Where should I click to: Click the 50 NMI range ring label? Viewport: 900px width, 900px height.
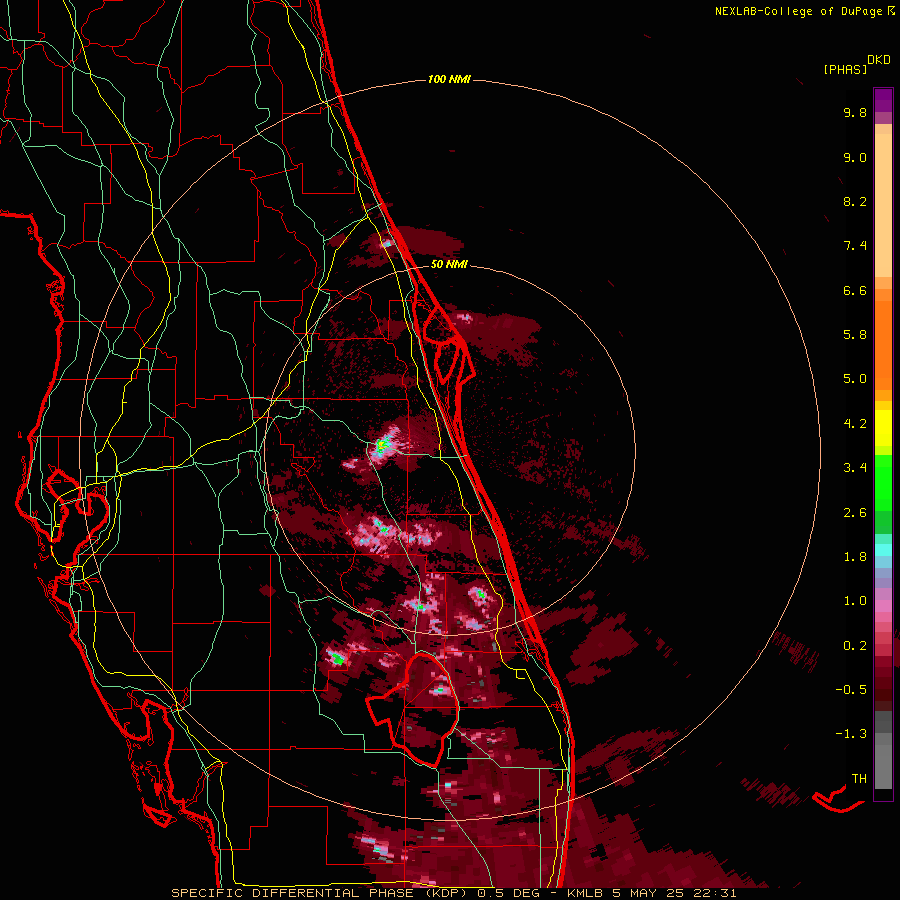449,264
